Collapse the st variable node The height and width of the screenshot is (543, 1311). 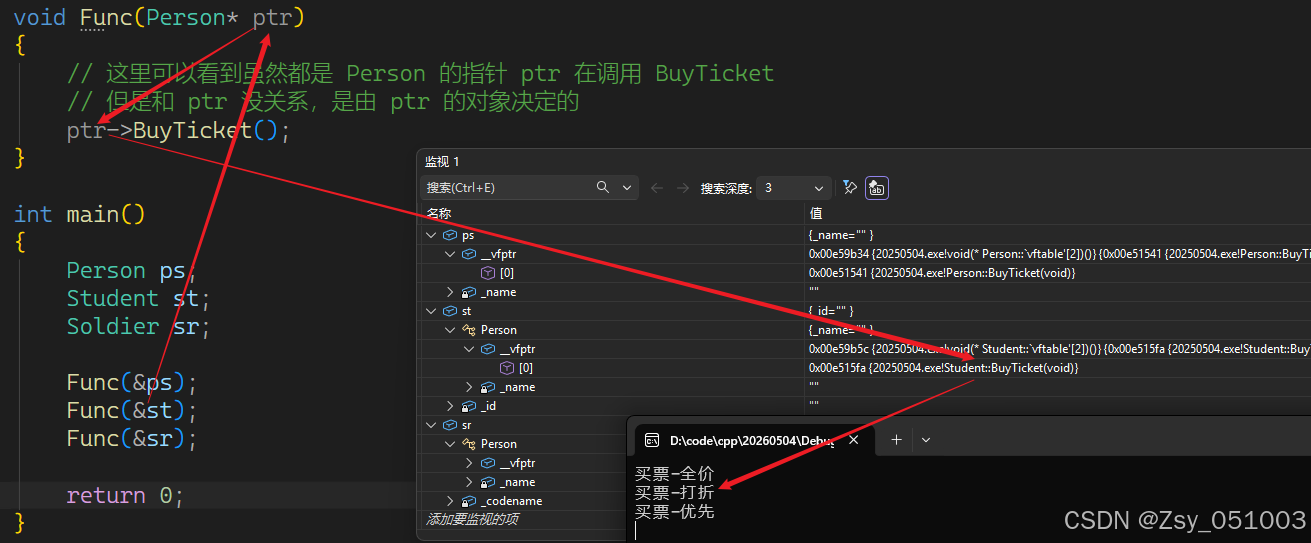click(x=431, y=311)
